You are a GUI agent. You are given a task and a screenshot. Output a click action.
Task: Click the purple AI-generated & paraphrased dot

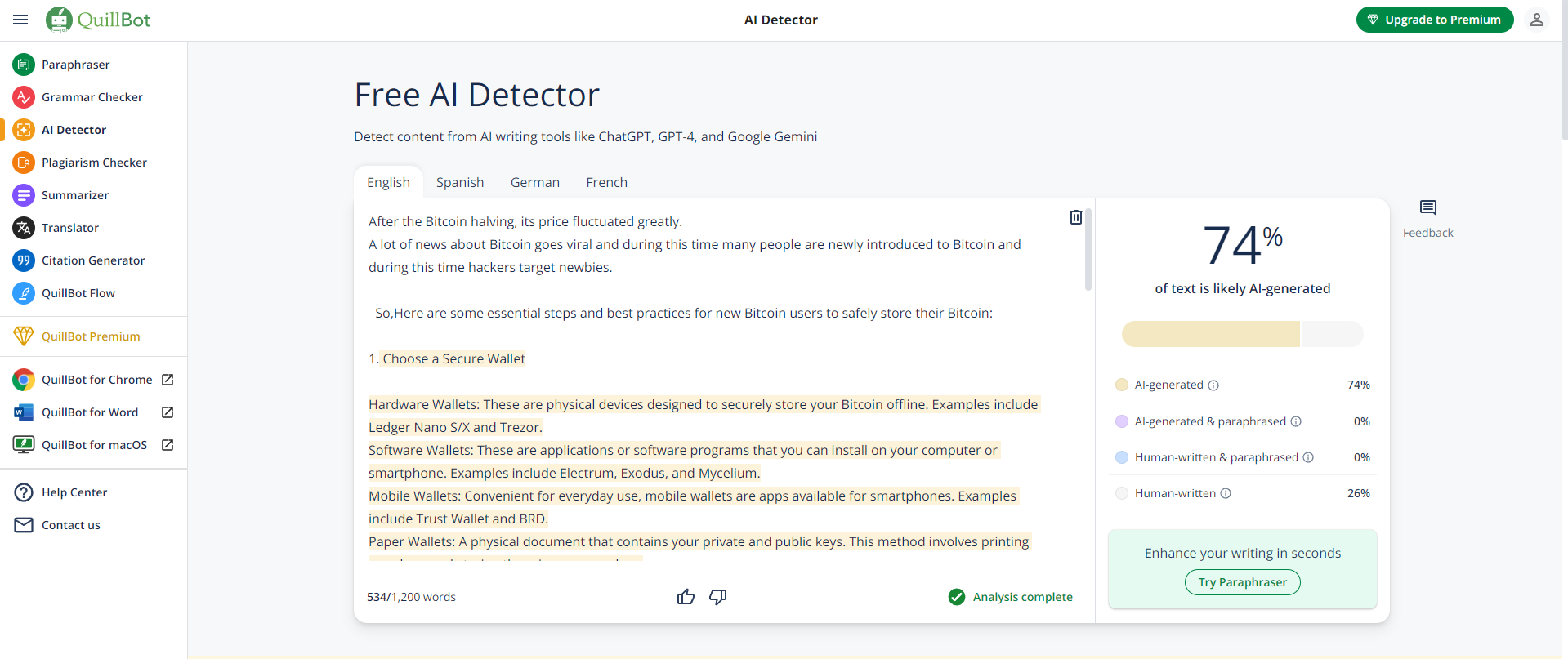coord(1122,421)
